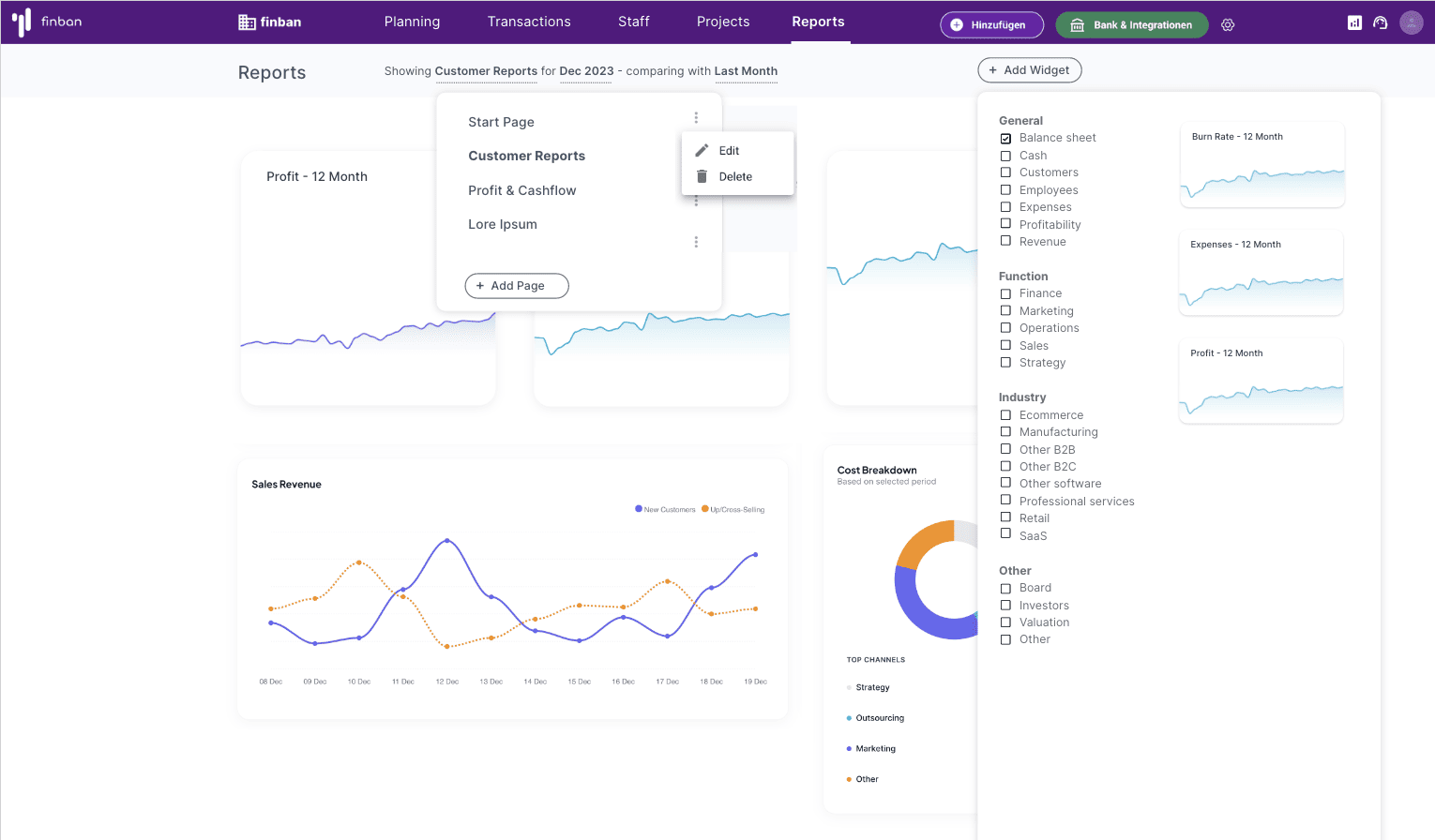Click the three-dot menu beside Start Page
Viewport: 1435px width, 840px height.
pos(696,118)
